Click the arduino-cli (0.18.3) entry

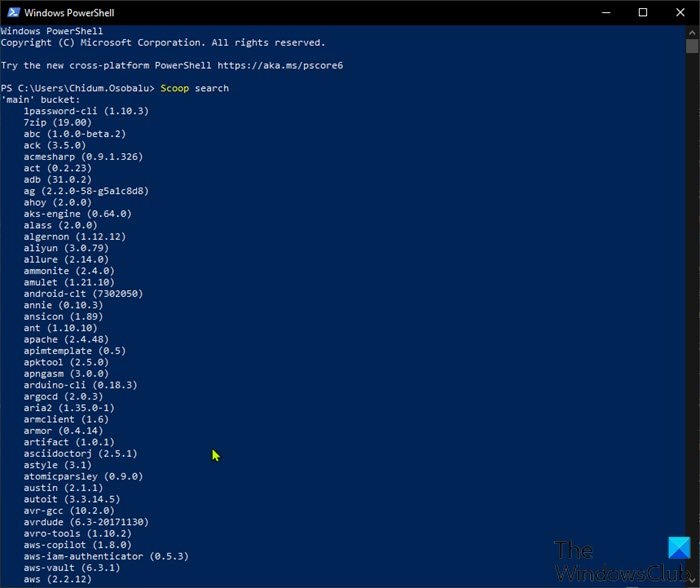click(80, 385)
